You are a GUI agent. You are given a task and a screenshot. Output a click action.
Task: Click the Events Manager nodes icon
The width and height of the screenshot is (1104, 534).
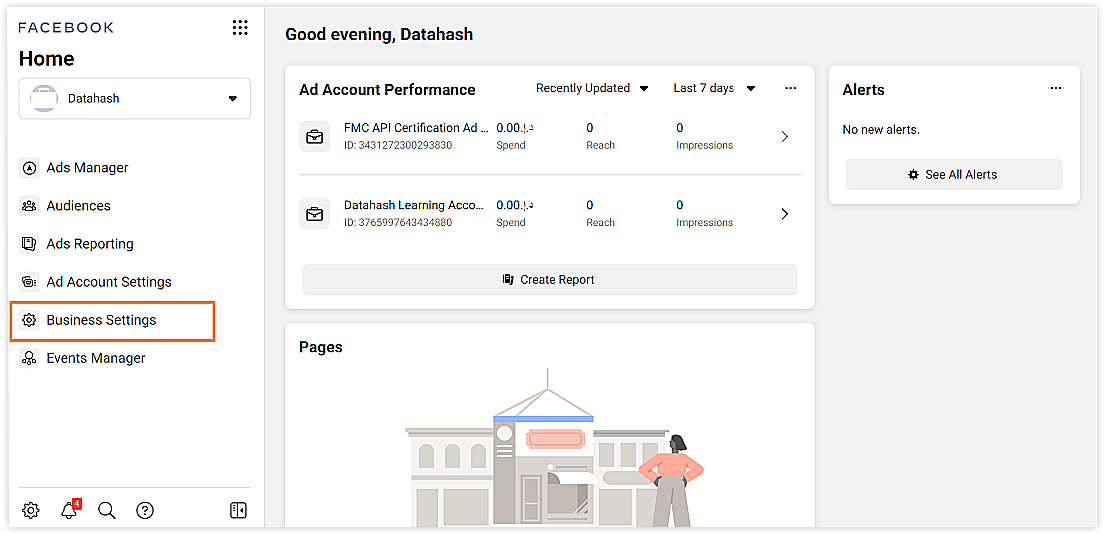tap(29, 358)
